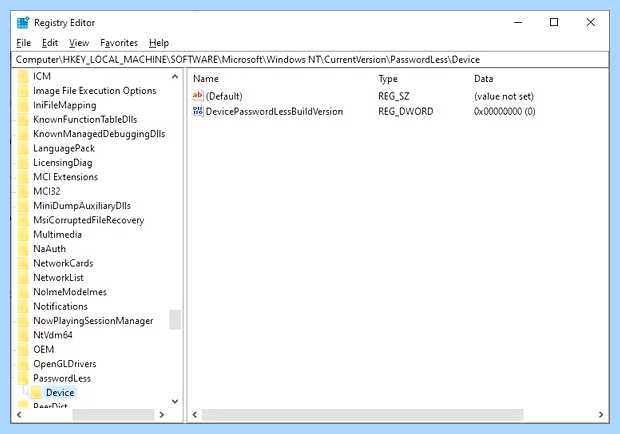The width and height of the screenshot is (620, 434).
Task: Minimize the Registry Editor window
Action: tap(518, 22)
